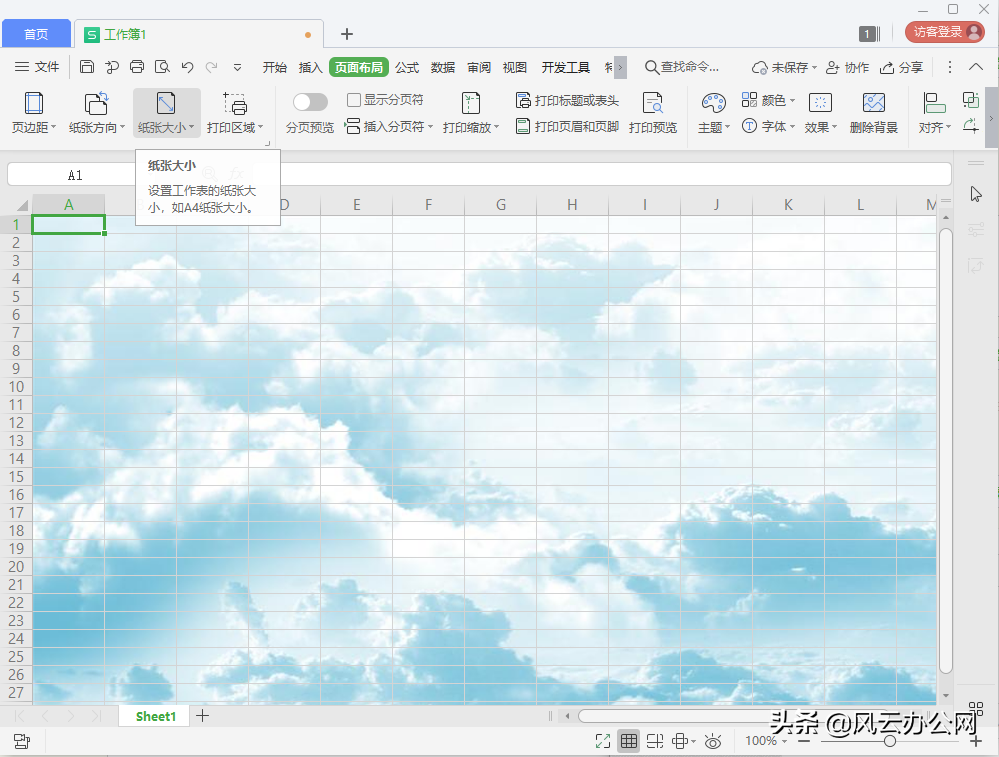Click the 查找命令 search box
This screenshot has width=999, height=757.
point(682,67)
